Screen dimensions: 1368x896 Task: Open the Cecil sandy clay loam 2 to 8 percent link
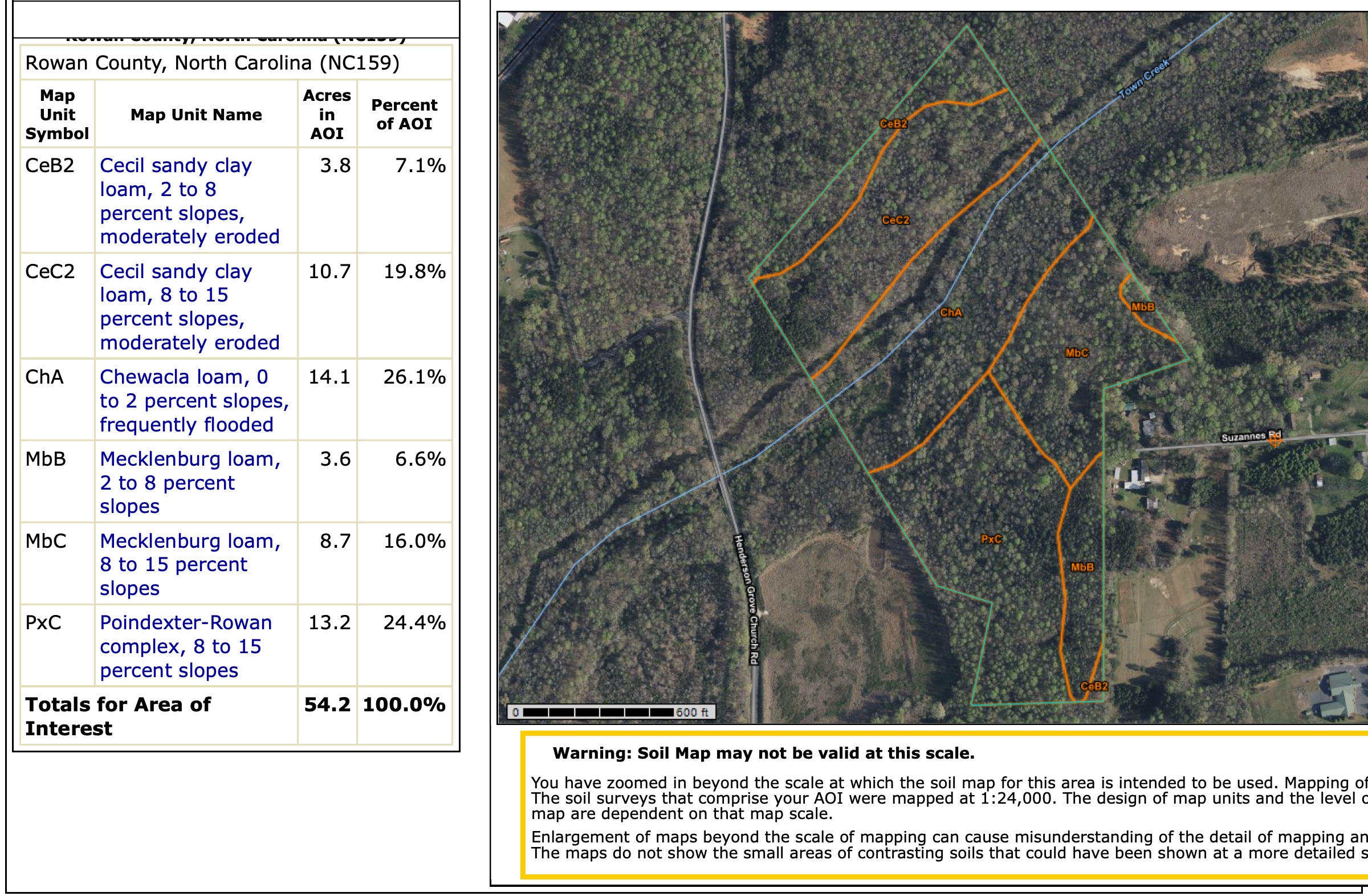pos(190,201)
